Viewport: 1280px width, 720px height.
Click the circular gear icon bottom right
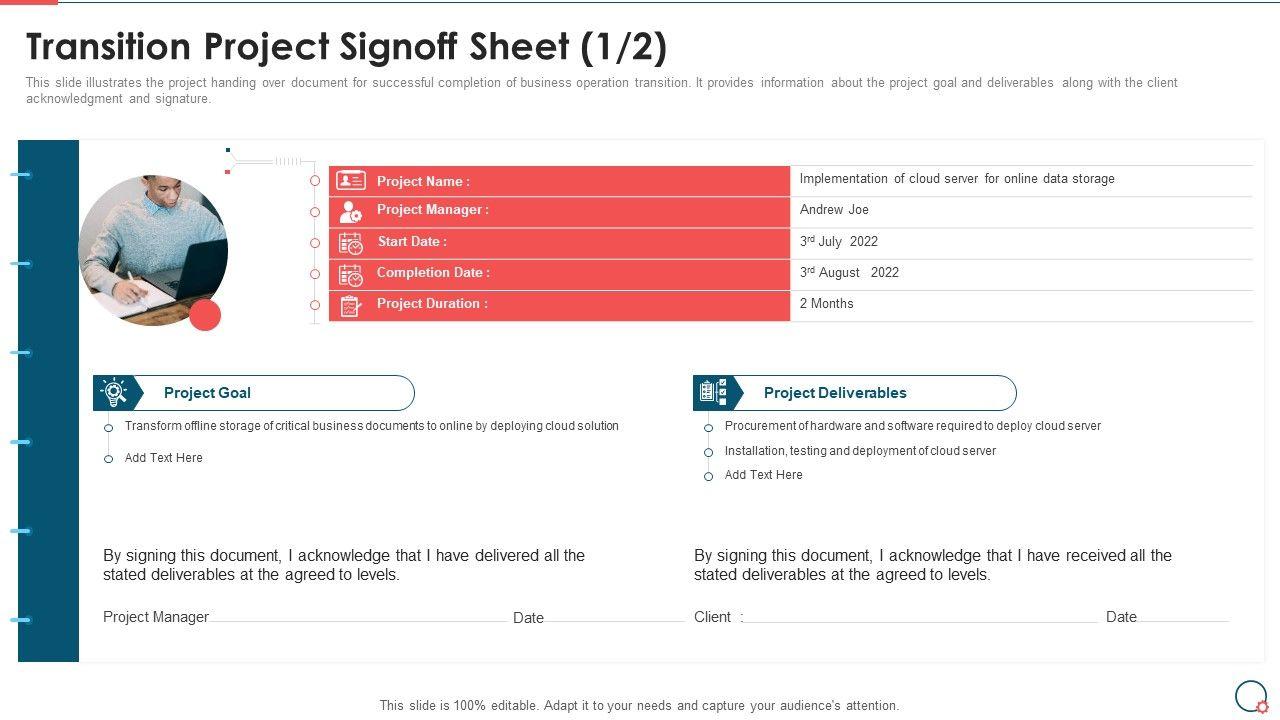click(x=1252, y=697)
